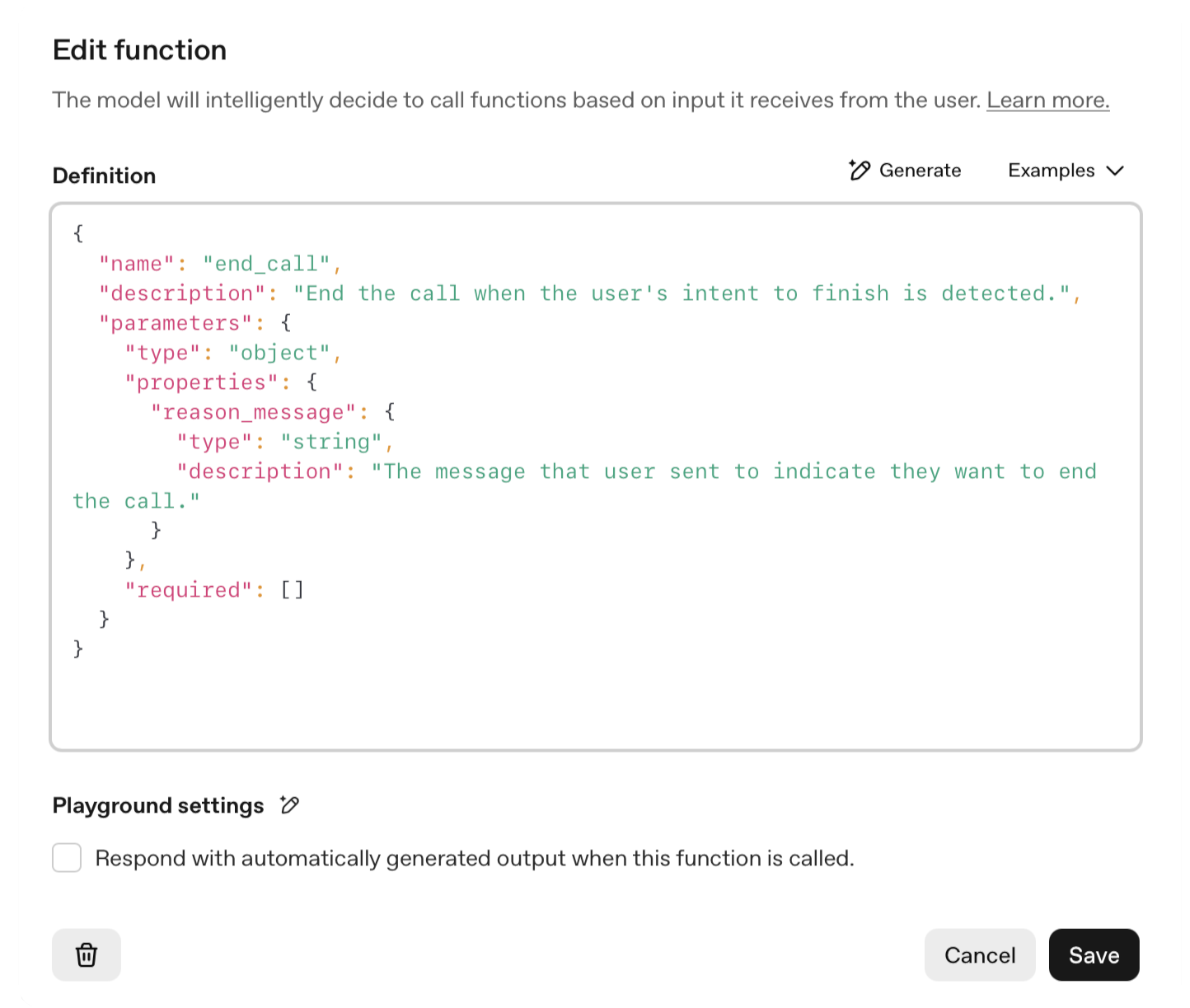Place cursor on the "properties" key
This screenshot has height=1008, width=1190.
(201, 382)
